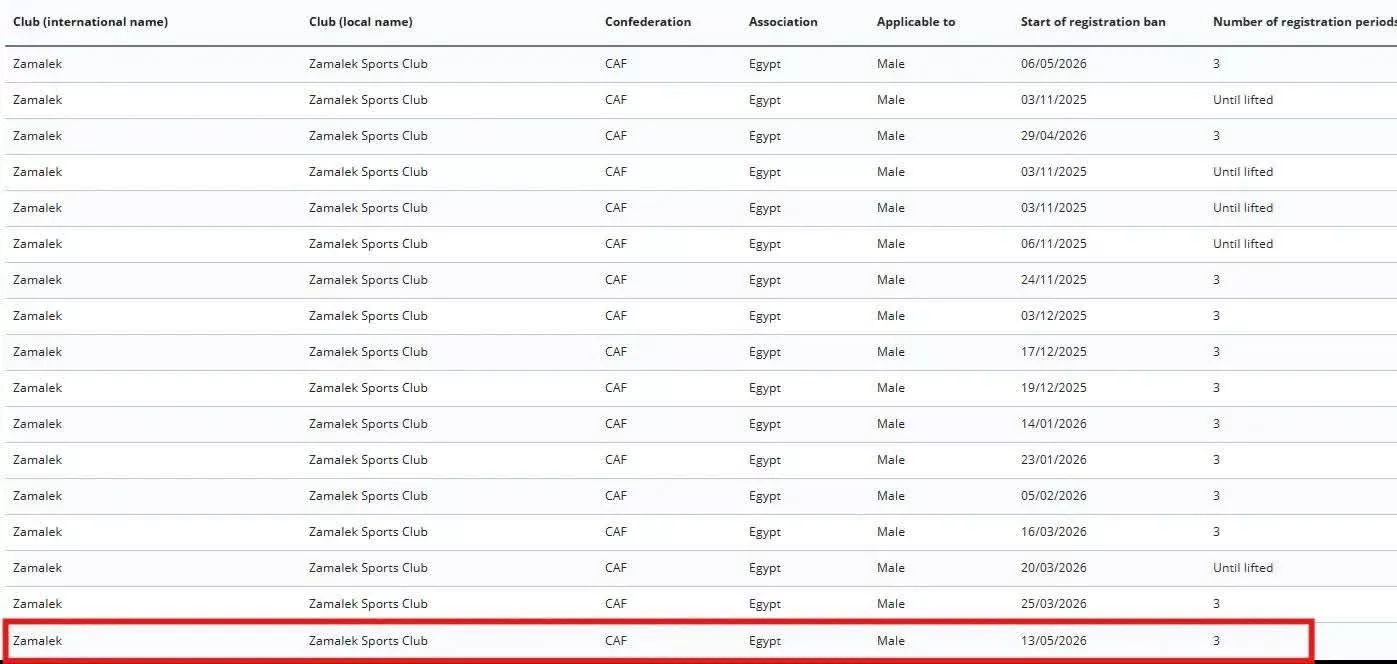Select the 23/01/2026 ban date cell
The width and height of the screenshot is (1397, 664).
pyautogui.click(x=1054, y=460)
